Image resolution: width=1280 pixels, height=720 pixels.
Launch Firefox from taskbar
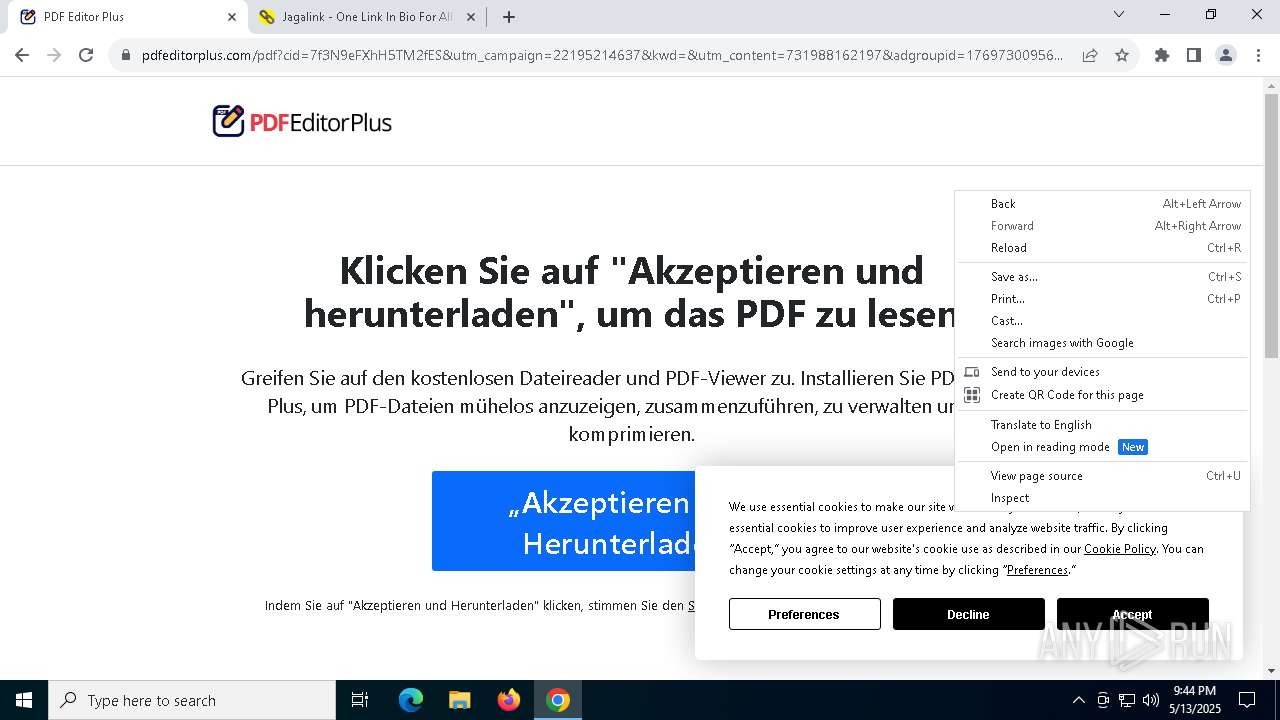click(509, 700)
